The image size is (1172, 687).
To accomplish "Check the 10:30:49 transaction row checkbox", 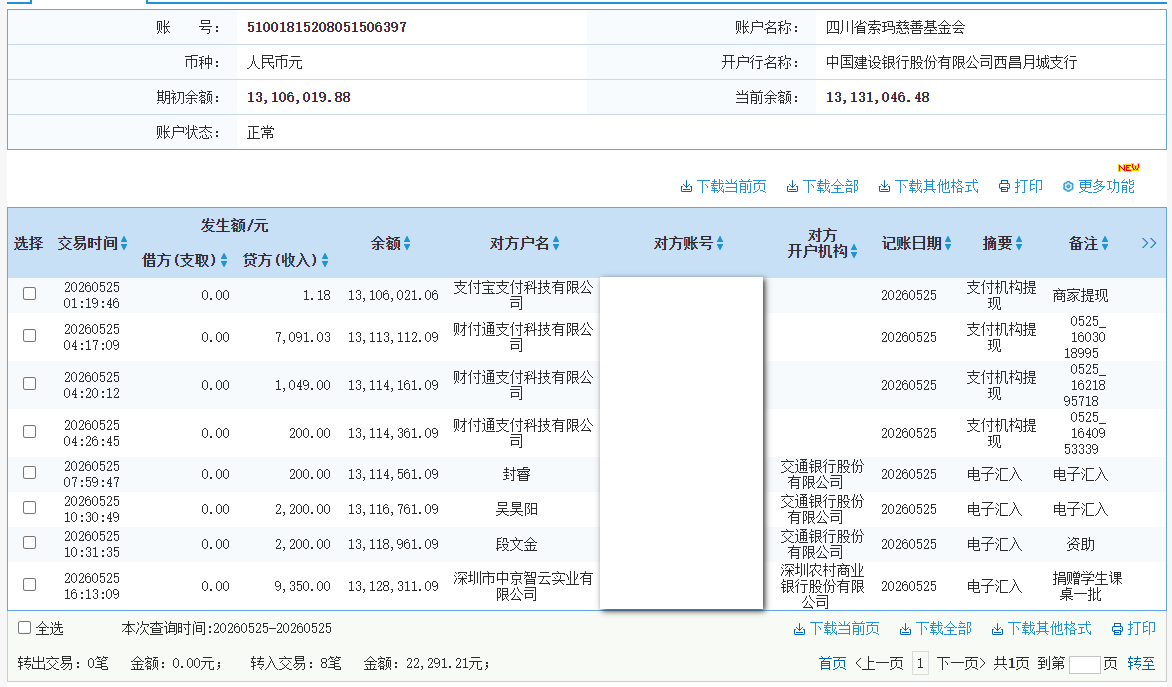I will click(29, 508).
